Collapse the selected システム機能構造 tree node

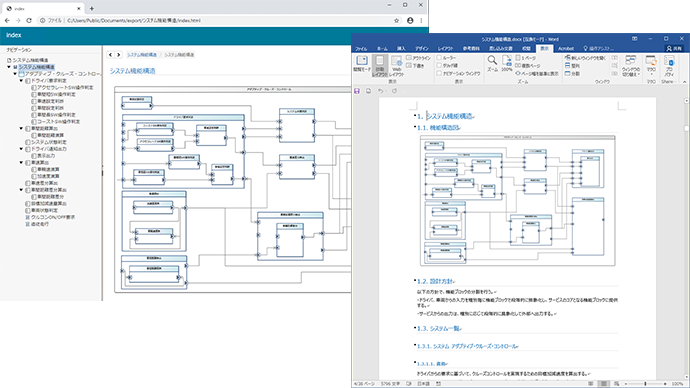(9, 67)
